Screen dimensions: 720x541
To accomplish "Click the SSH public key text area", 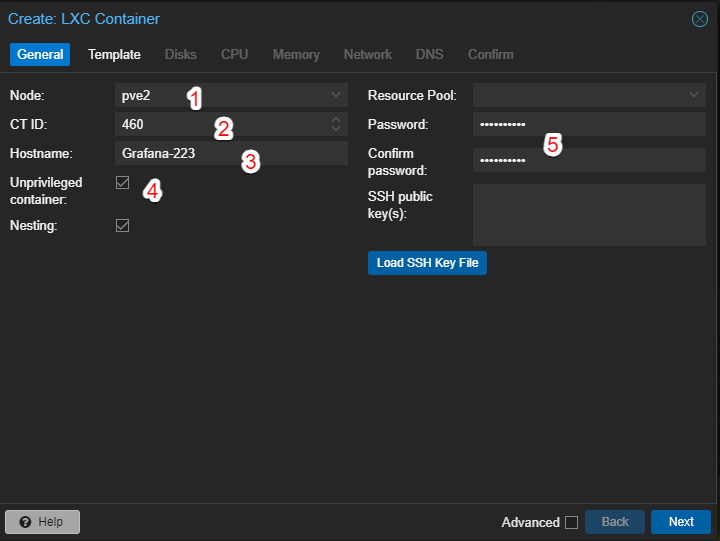I will [x=588, y=214].
